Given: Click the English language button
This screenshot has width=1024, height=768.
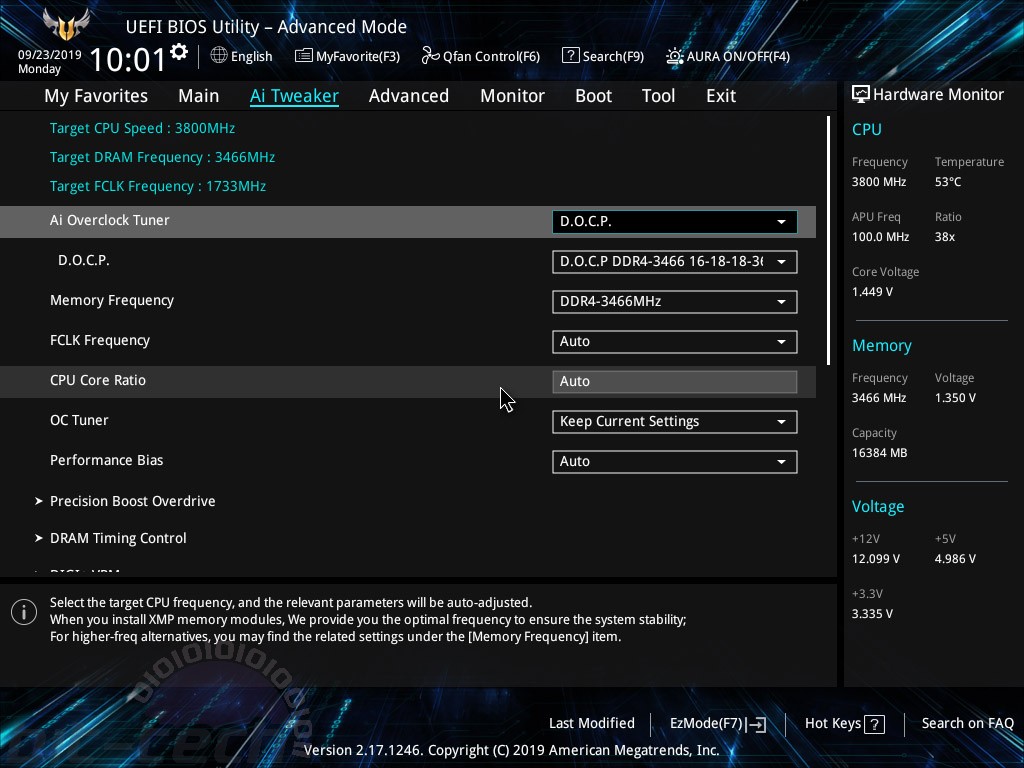Looking at the screenshot, I should [x=251, y=56].
